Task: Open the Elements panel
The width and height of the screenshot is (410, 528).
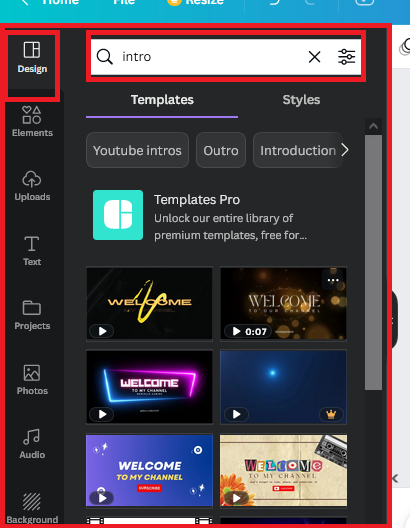Action: (32, 122)
